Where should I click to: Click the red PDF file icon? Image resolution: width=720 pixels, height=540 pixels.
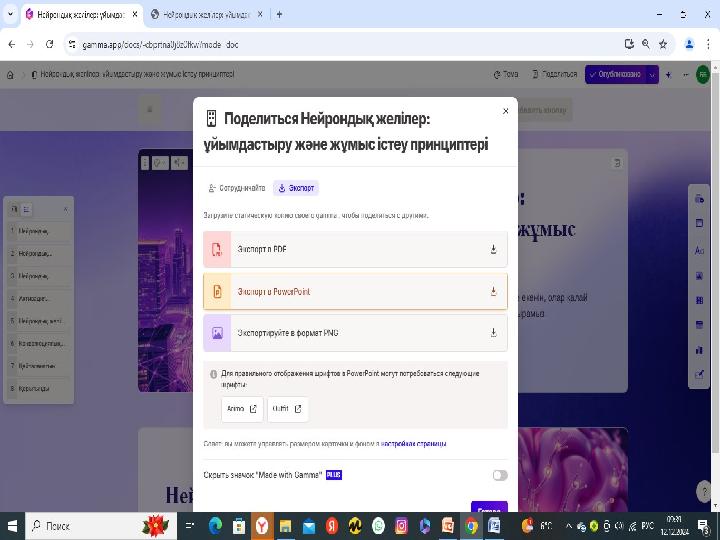click(217, 249)
